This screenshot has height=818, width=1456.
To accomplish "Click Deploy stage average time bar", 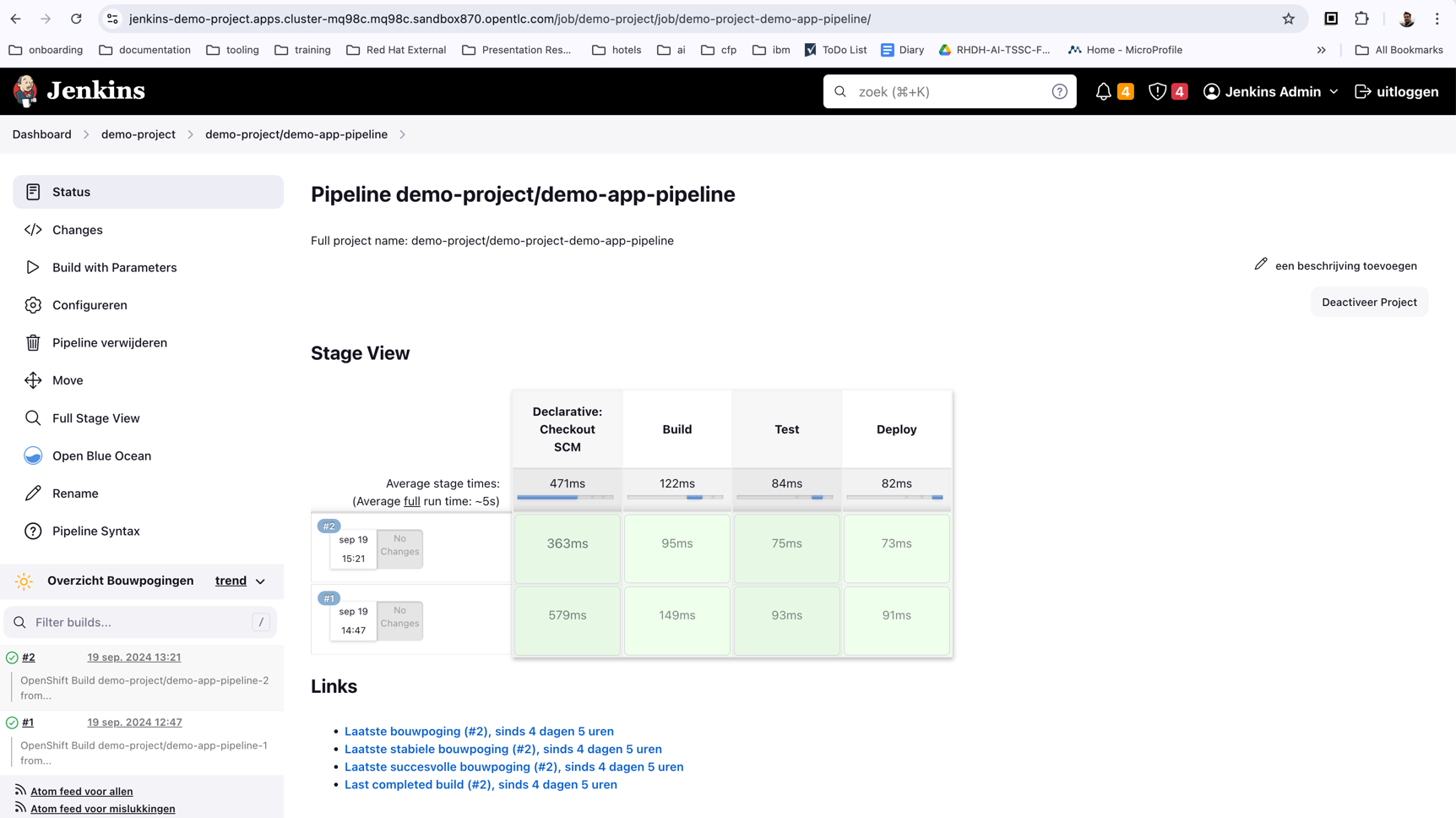I will click(895, 498).
